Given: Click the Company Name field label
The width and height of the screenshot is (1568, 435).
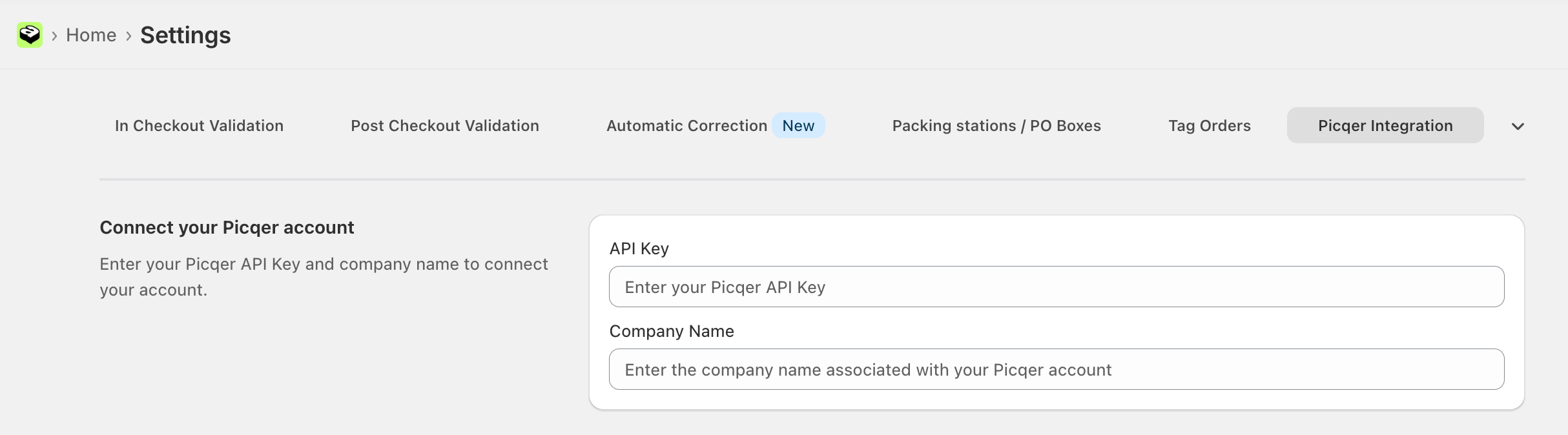Looking at the screenshot, I should 672,331.
